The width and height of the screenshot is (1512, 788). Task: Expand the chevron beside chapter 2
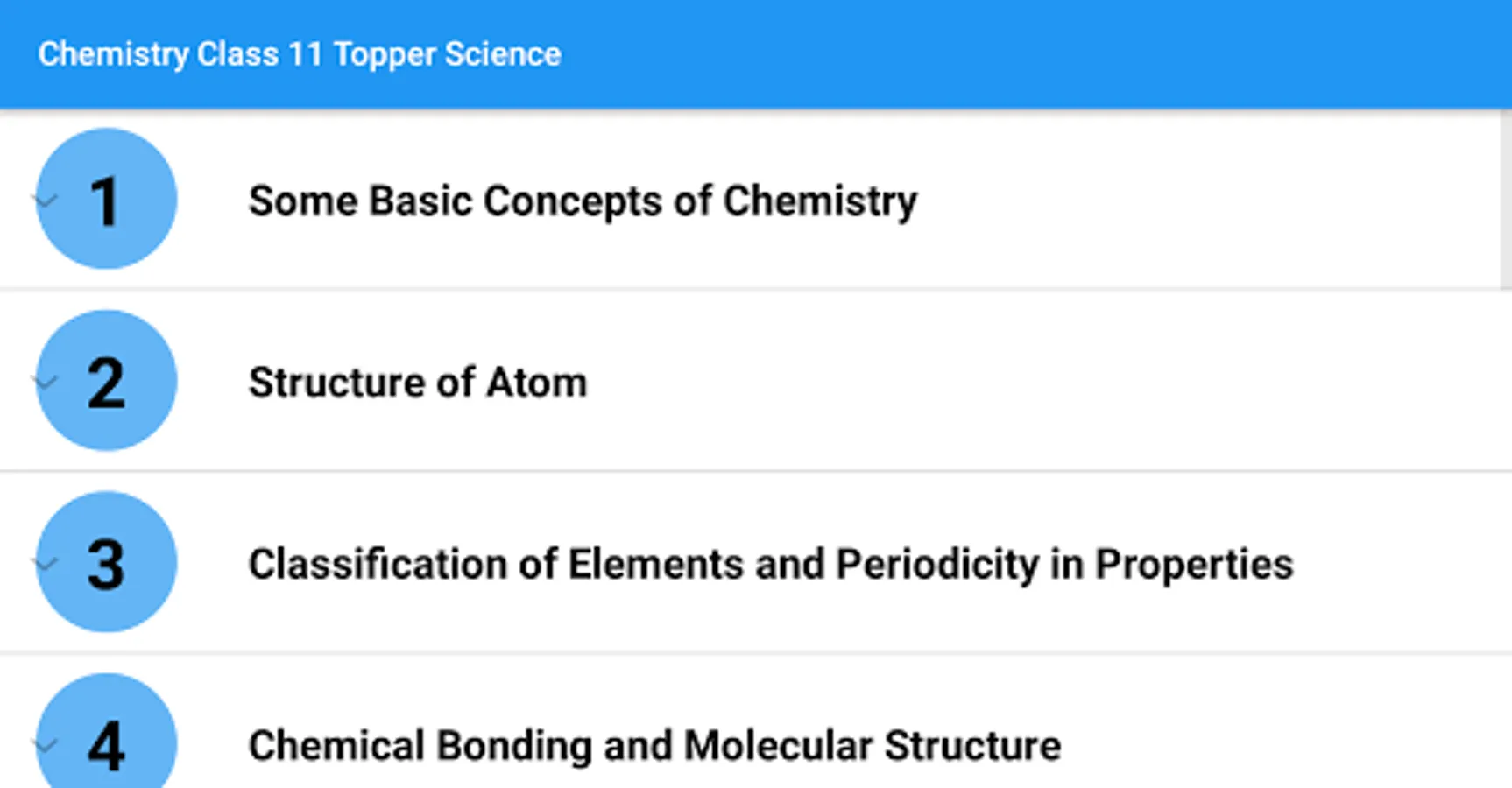coord(44,382)
